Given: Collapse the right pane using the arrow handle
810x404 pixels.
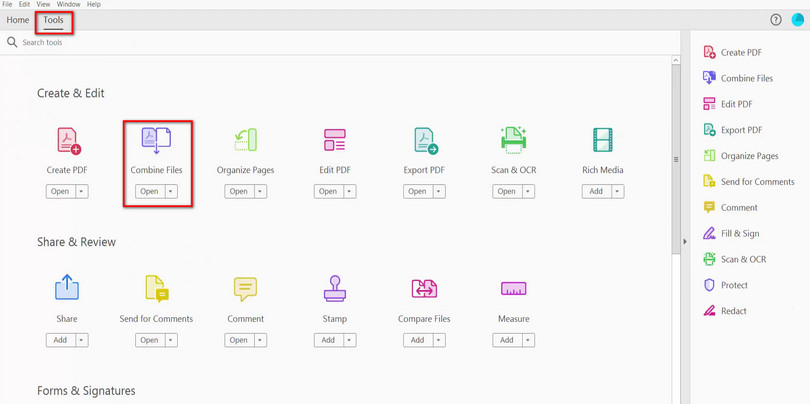Looking at the screenshot, I should (685, 241).
